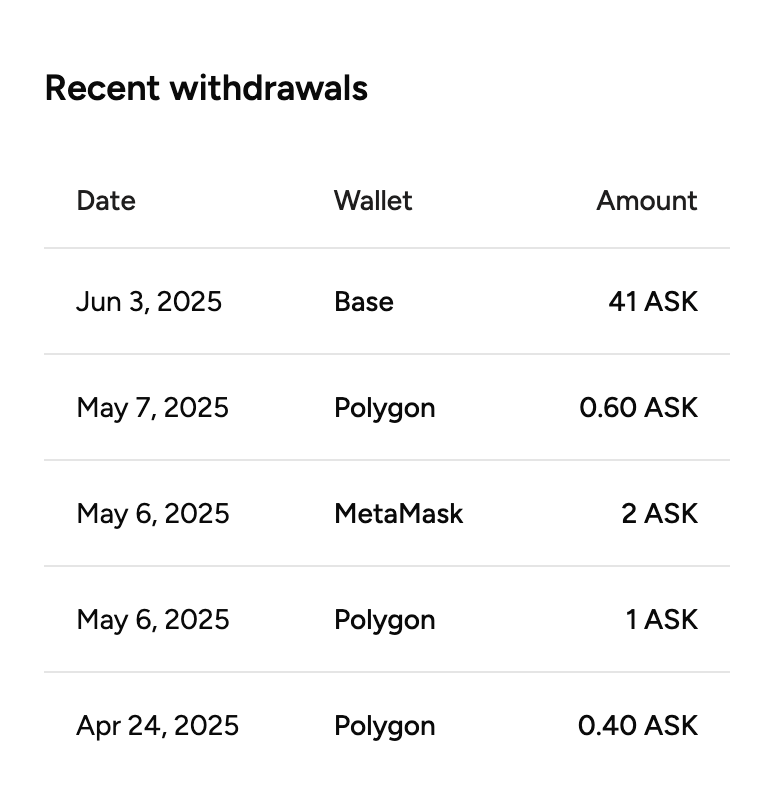Select the Apr 24, 2025 date cell
Image resolution: width=768 pixels, height=804 pixels.
tap(157, 726)
